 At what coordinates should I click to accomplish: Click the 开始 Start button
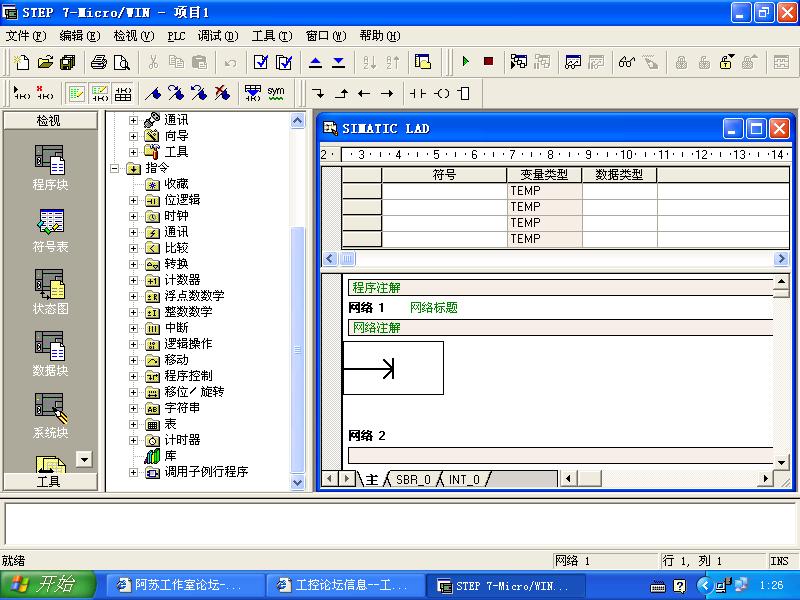point(47,585)
